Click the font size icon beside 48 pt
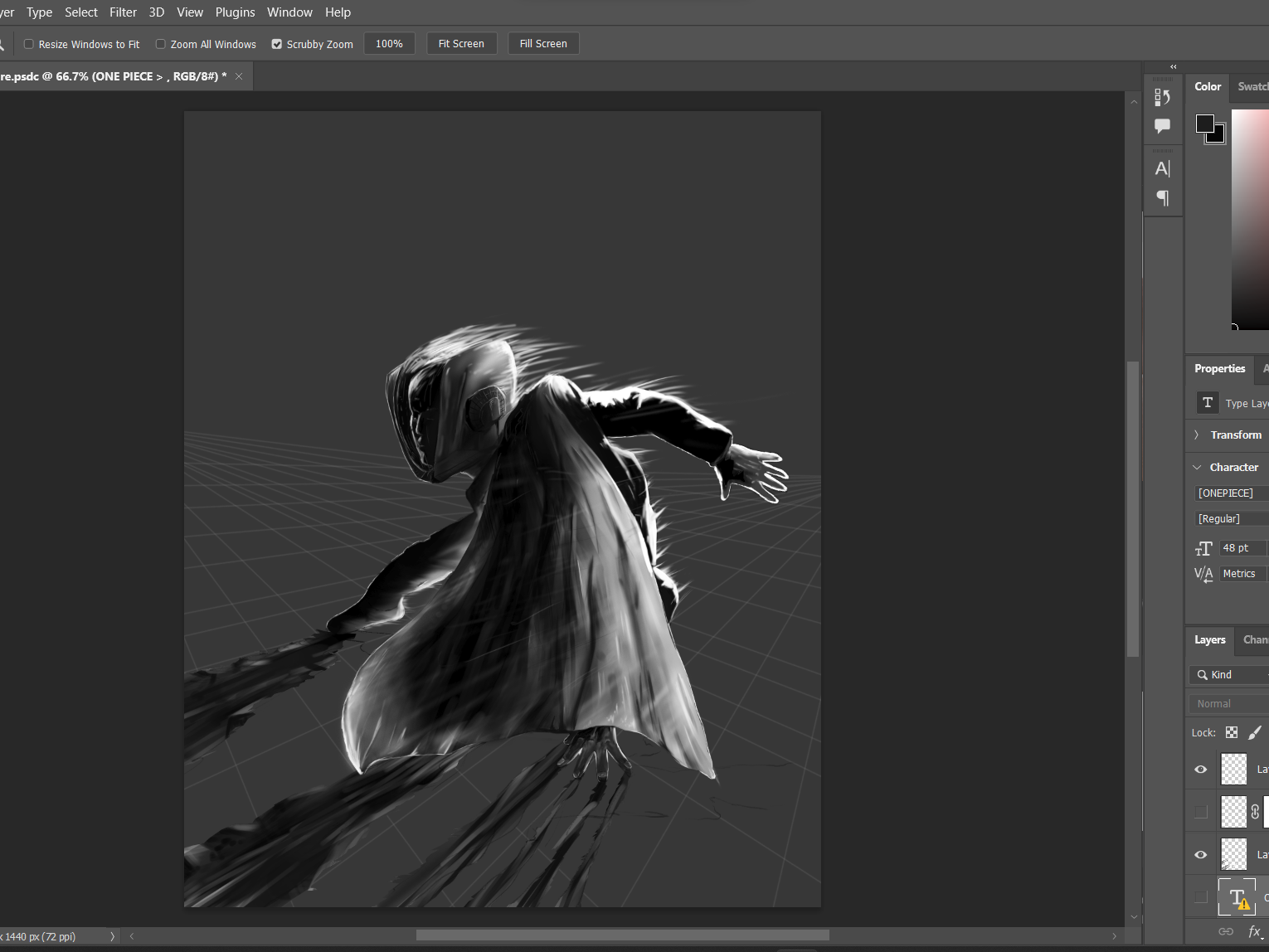The width and height of the screenshot is (1269, 952). 1203,548
